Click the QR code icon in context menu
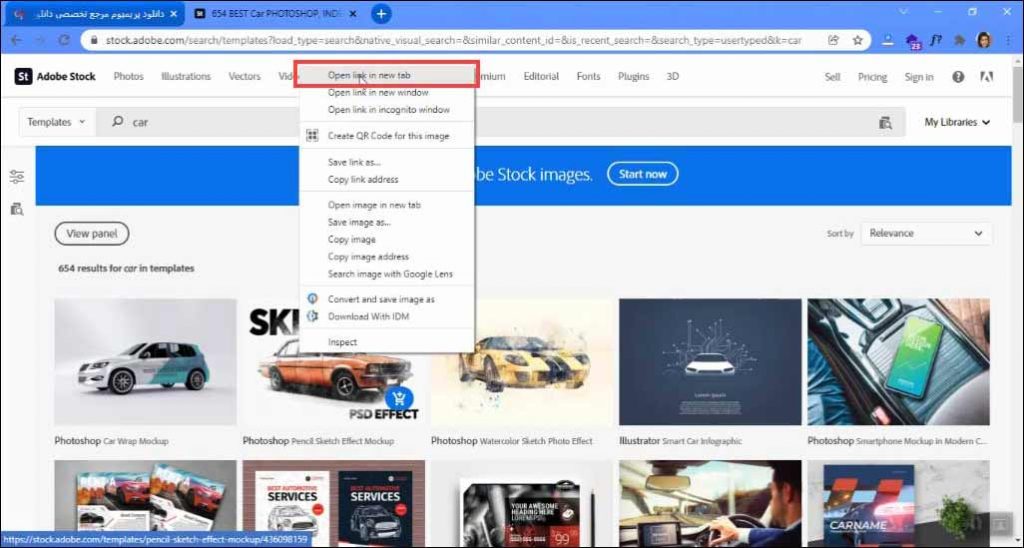 (312, 136)
